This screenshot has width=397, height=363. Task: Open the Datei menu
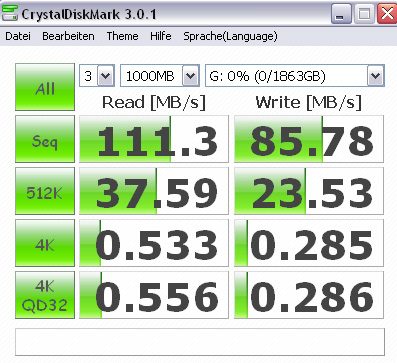(18, 36)
